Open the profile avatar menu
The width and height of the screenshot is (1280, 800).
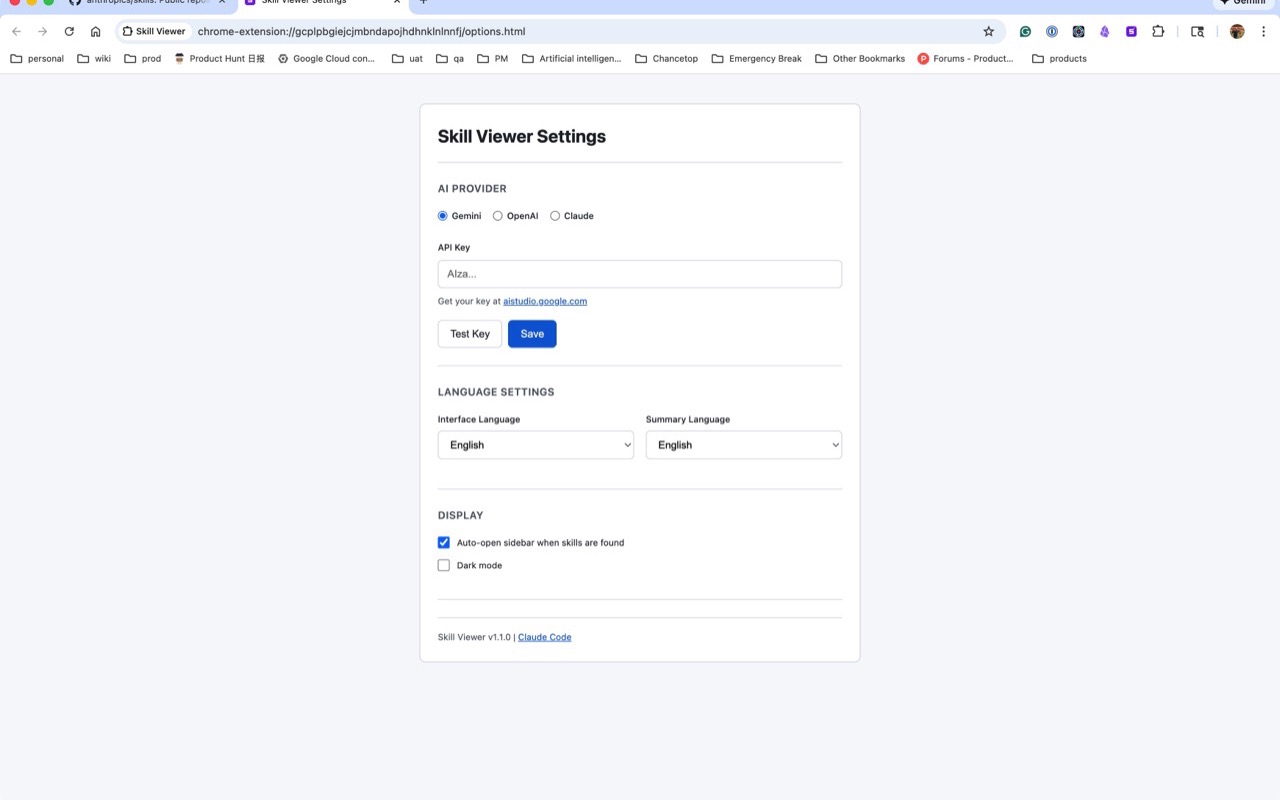[x=1237, y=31]
